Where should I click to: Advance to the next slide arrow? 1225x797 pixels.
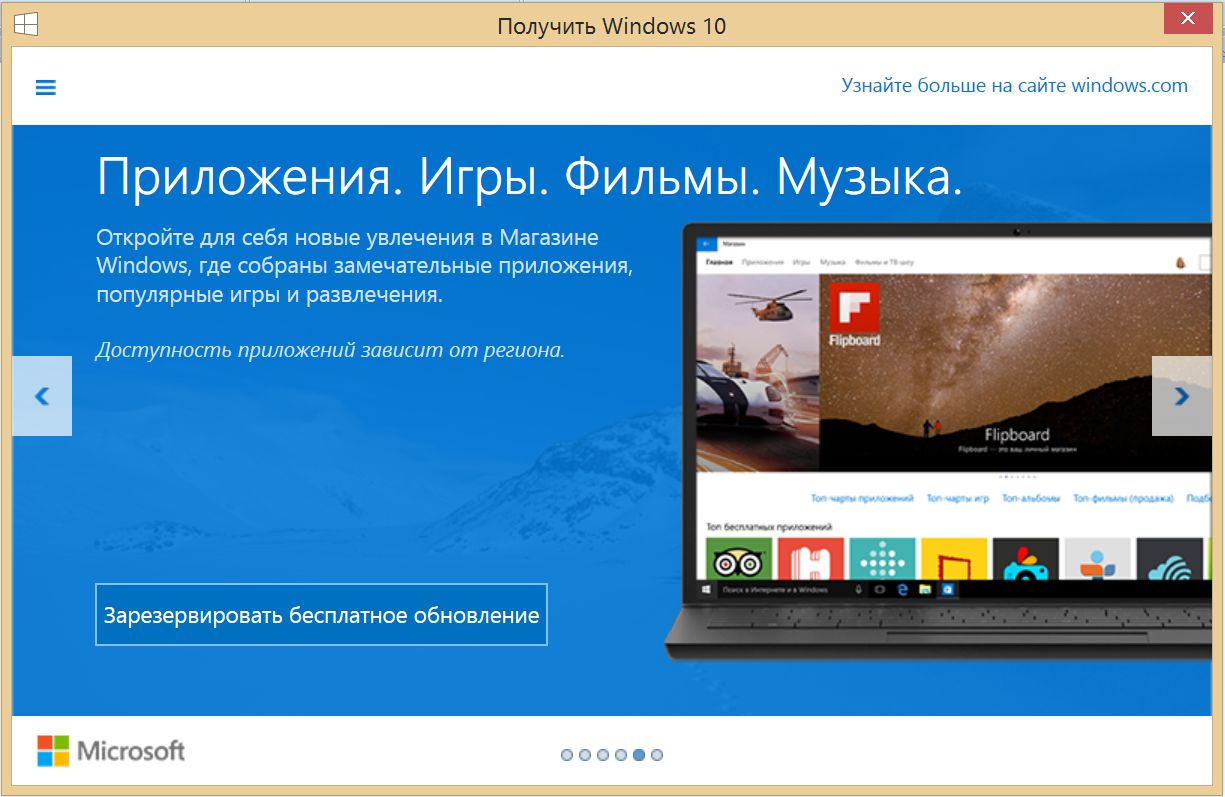click(x=1182, y=396)
